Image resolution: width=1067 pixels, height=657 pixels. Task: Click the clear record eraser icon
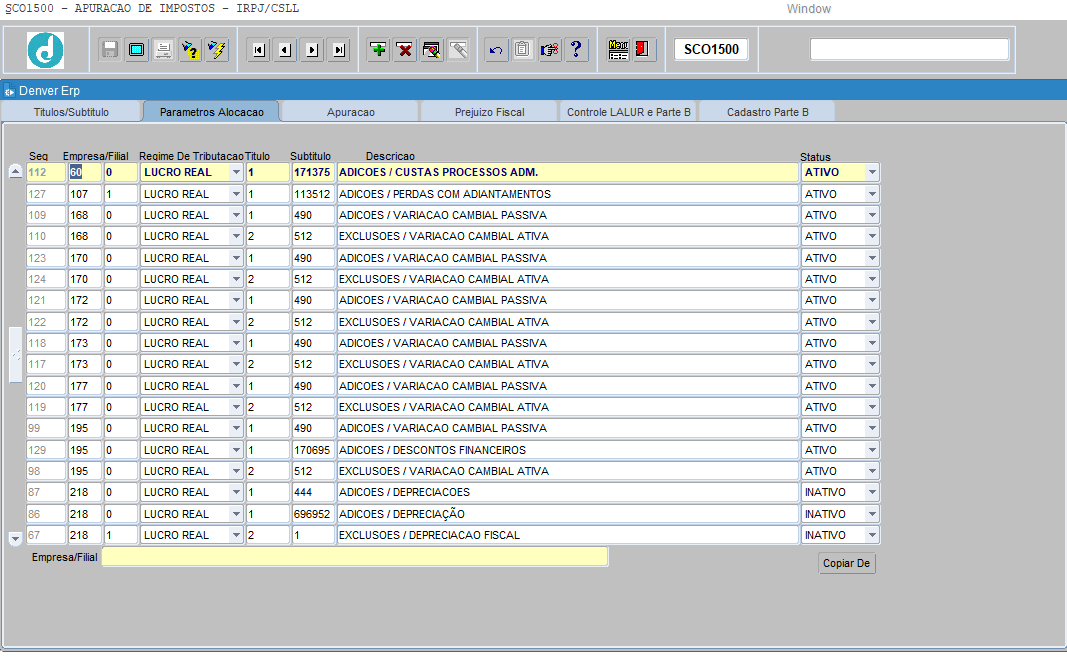point(431,50)
